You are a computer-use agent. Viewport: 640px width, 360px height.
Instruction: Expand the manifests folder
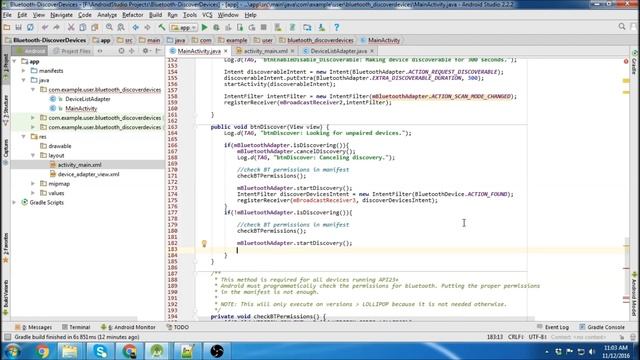pyautogui.click(x=24, y=71)
